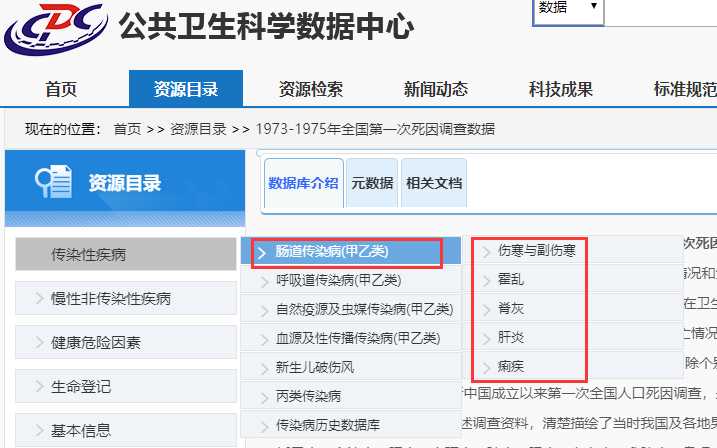Go to the 首页 navigation tab
The height and width of the screenshot is (448, 717).
pos(61,89)
